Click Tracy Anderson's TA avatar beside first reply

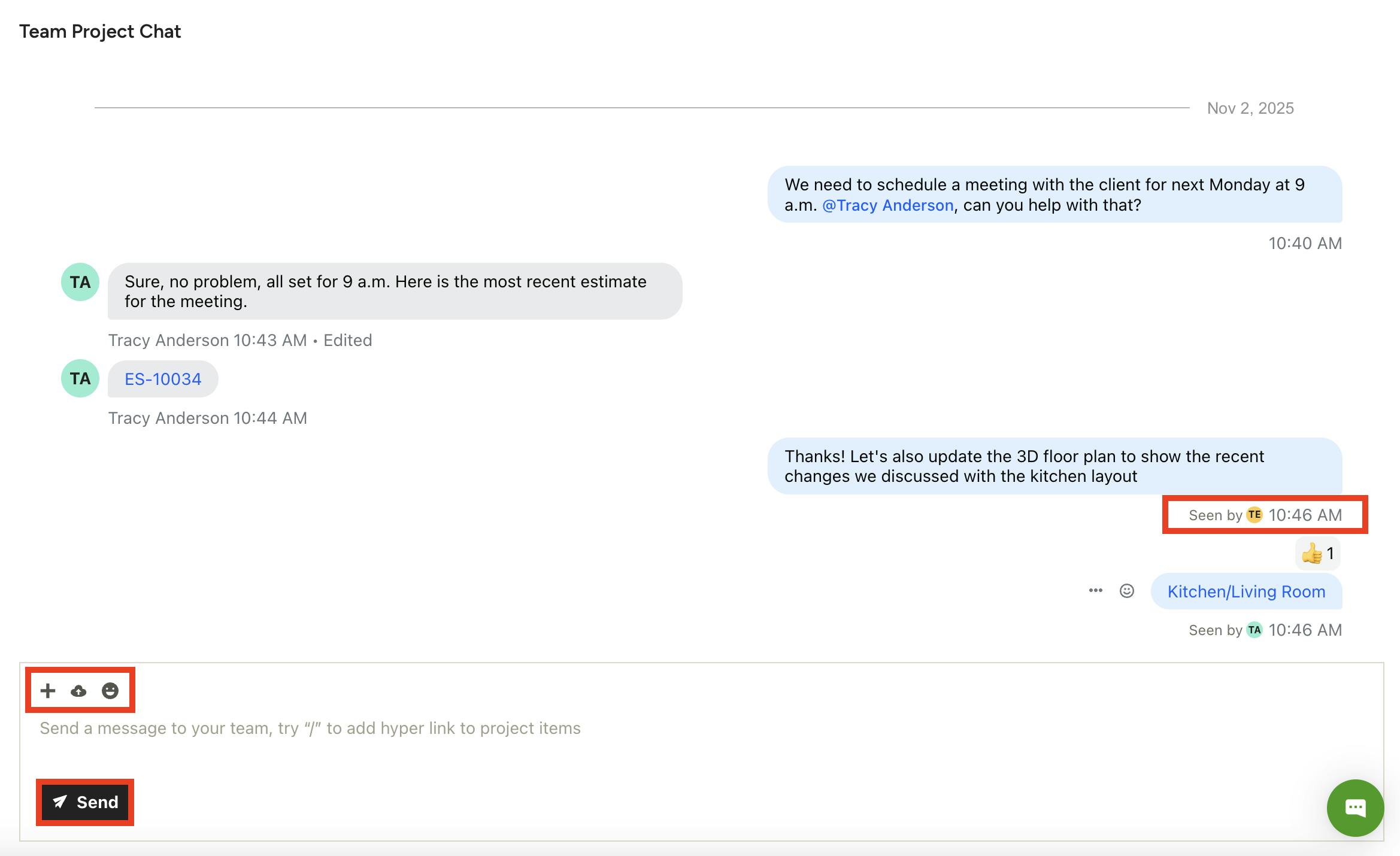click(80, 282)
